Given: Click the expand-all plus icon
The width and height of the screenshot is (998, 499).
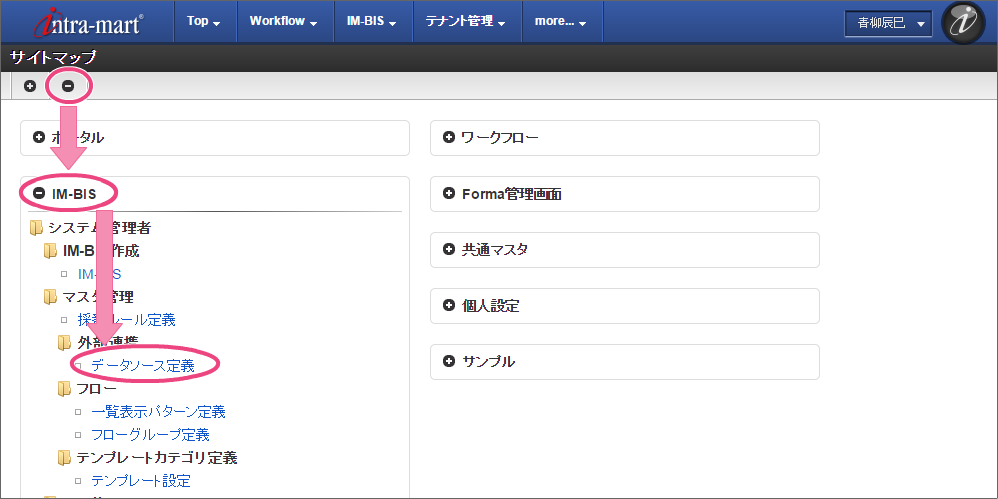Looking at the screenshot, I should pos(30,86).
